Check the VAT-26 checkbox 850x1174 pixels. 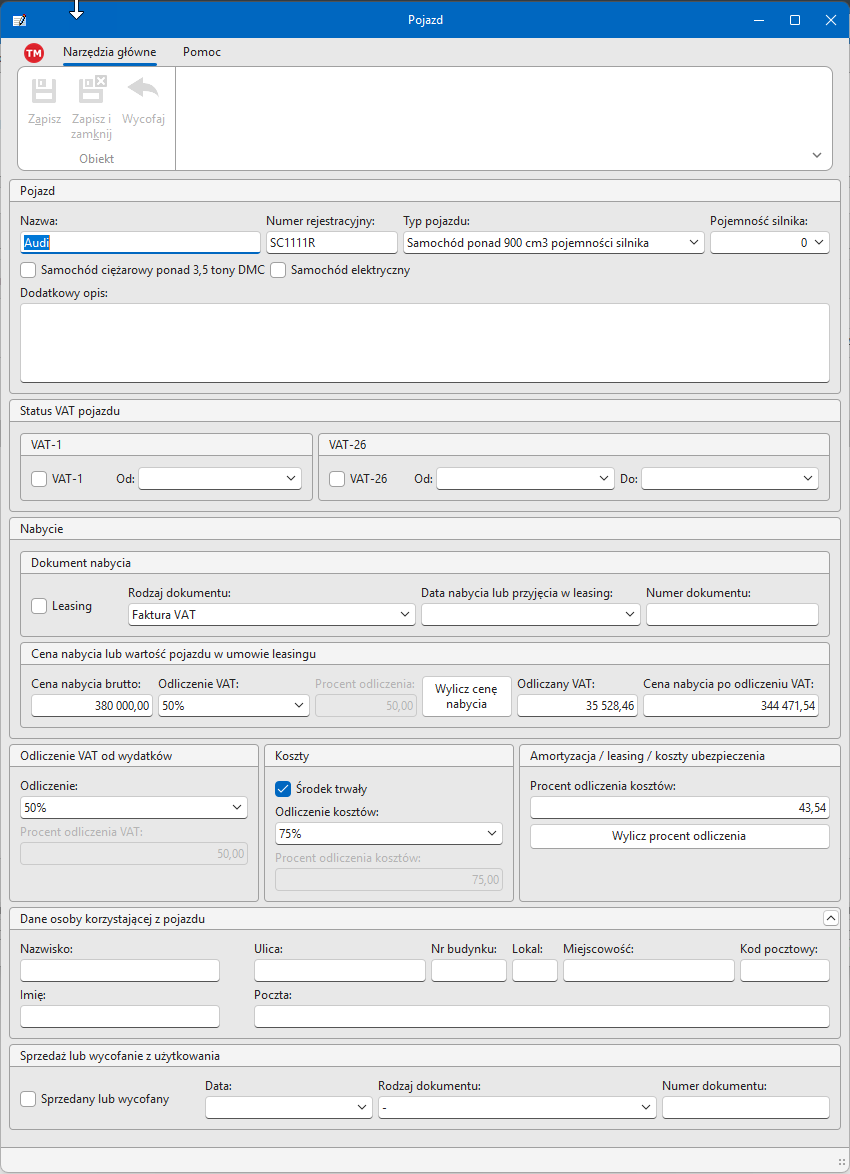click(338, 479)
